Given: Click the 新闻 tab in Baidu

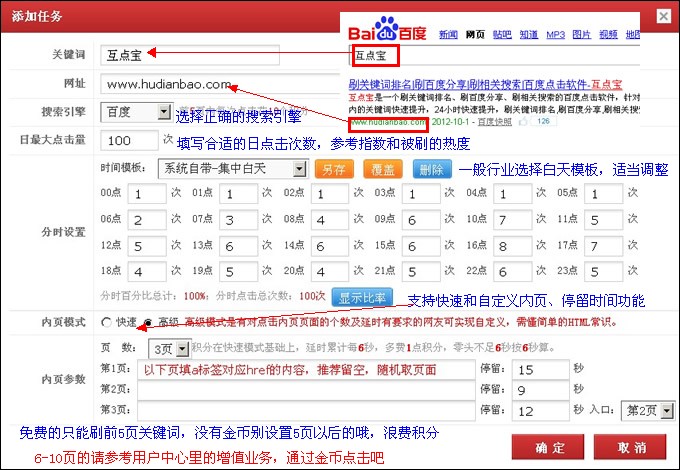Looking at the screenshot, I should pyautogui.click(x=448, y=35).
